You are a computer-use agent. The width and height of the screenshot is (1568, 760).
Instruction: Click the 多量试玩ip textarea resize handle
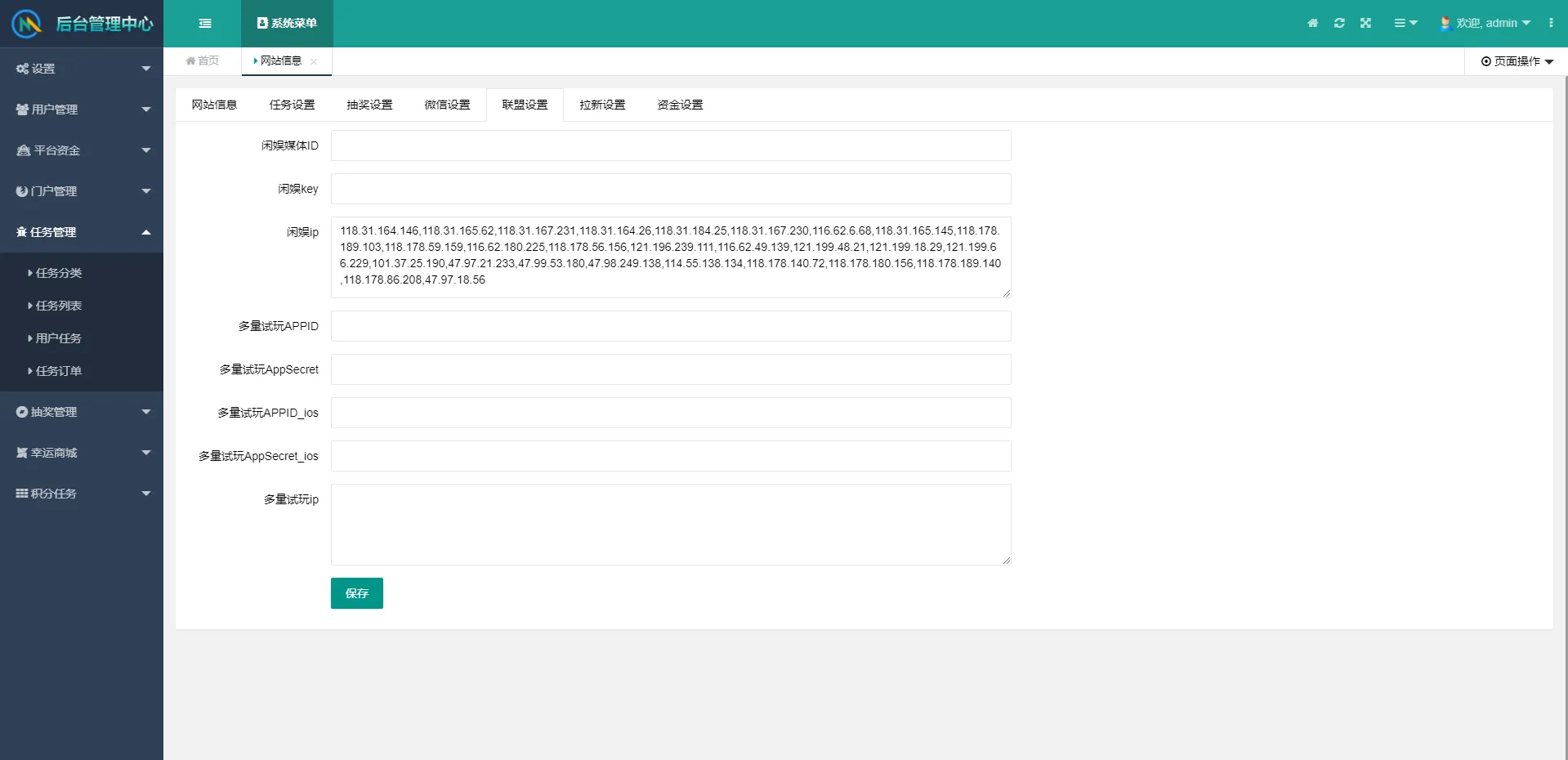[1006, 560]
